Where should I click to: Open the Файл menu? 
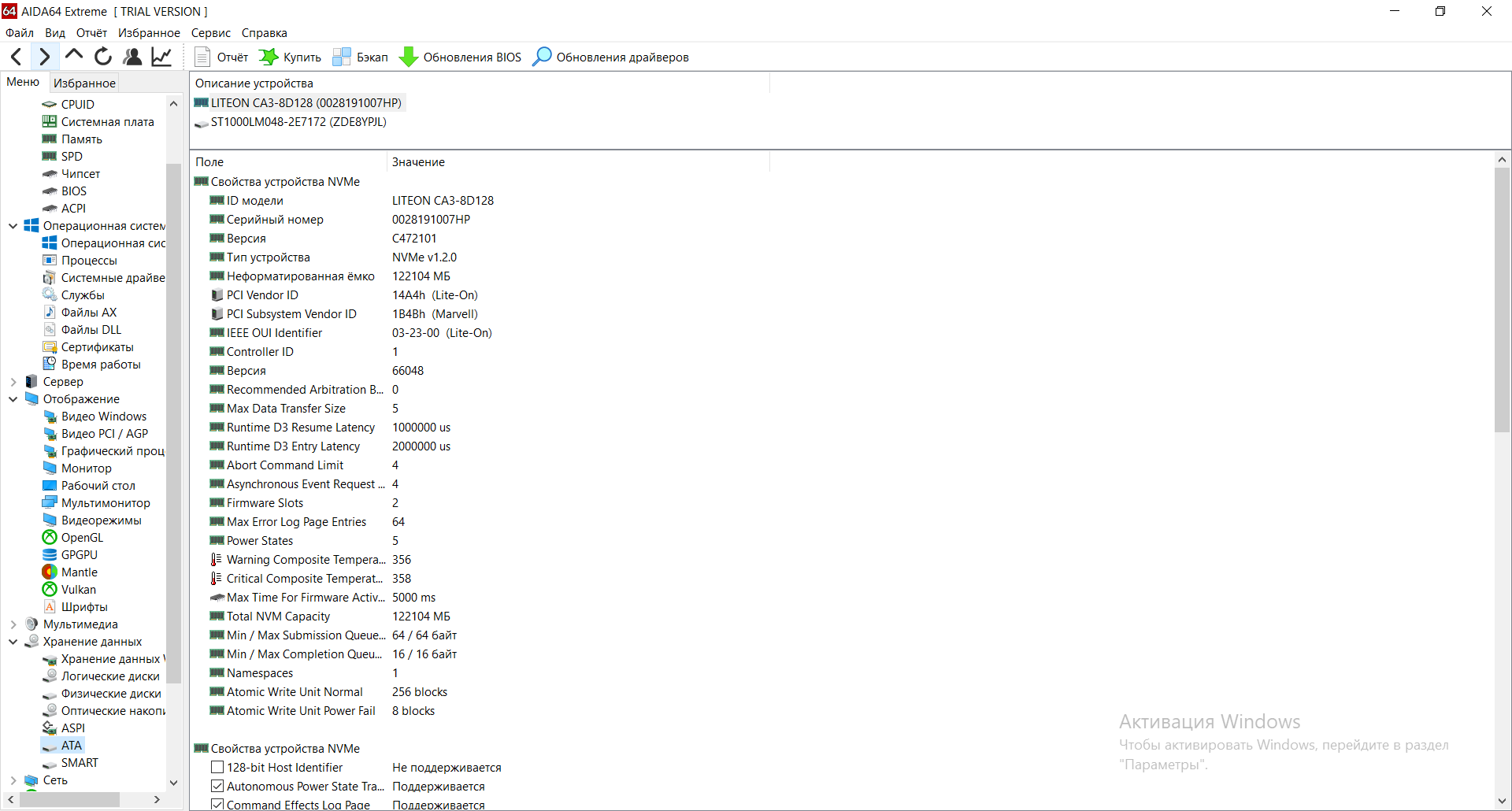click(20, 33)
